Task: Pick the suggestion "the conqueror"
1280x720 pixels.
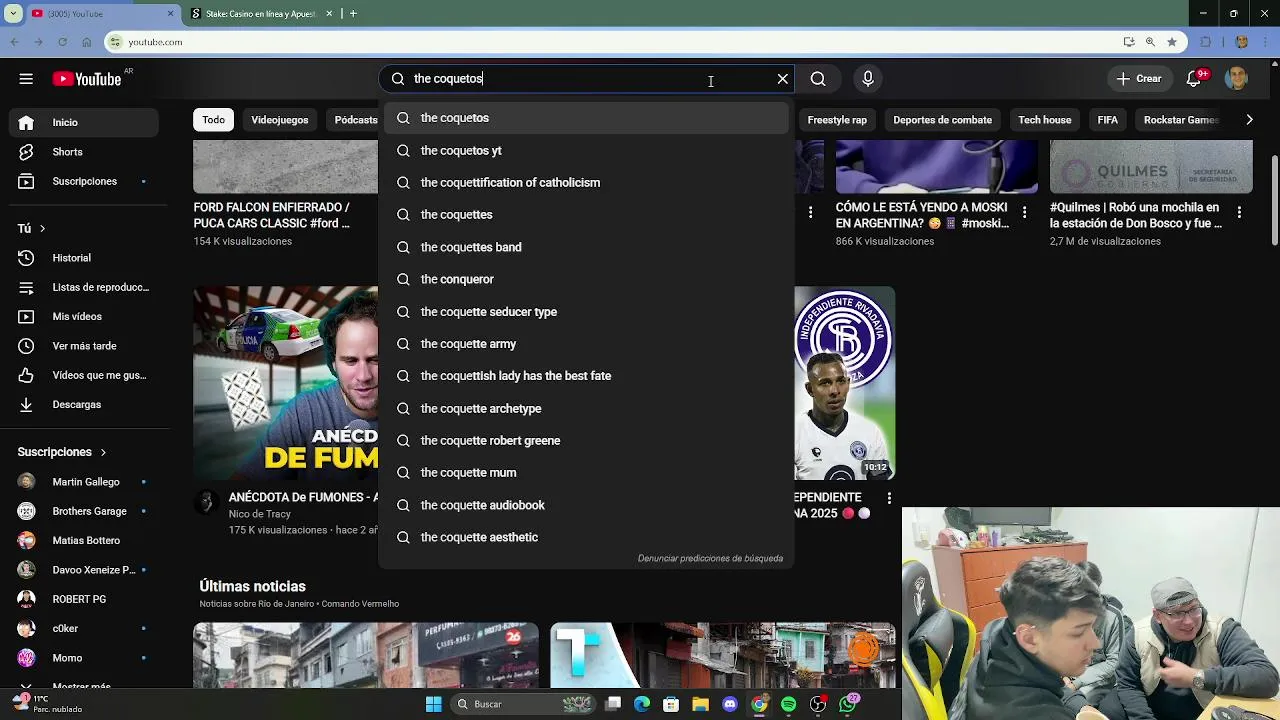Action: pos(586,279)
